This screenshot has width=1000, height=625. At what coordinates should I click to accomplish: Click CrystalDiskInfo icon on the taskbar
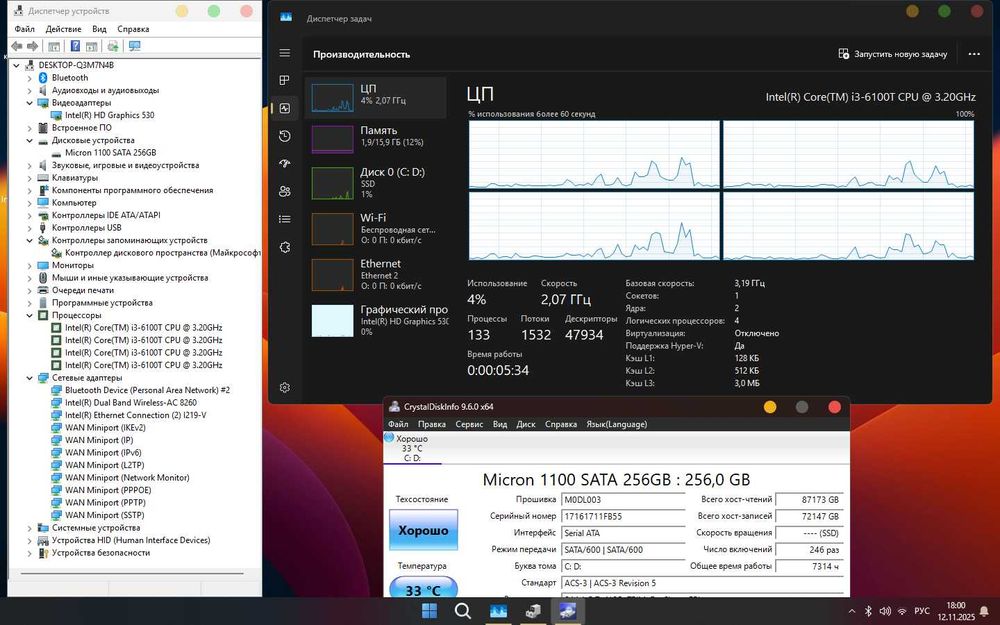point(567,611)
